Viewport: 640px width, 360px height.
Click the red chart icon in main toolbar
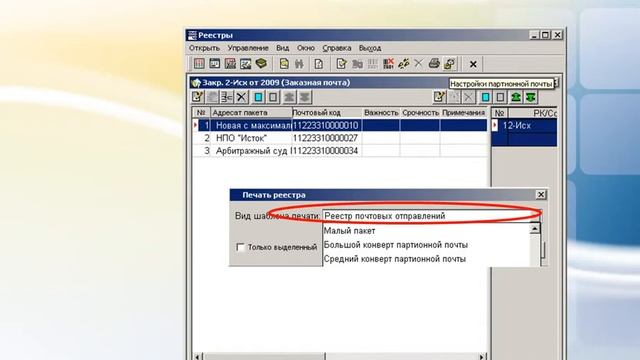pyautogui.click(x=230, y=64)
